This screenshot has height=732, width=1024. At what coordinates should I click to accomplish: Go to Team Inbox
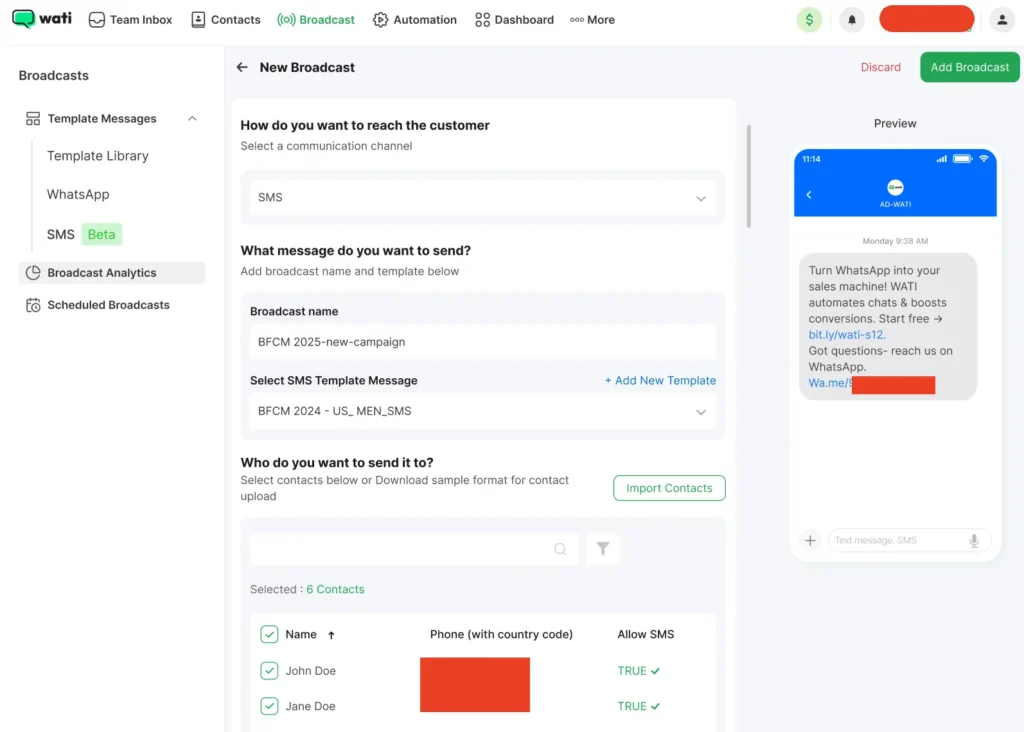tap(130, 19)
